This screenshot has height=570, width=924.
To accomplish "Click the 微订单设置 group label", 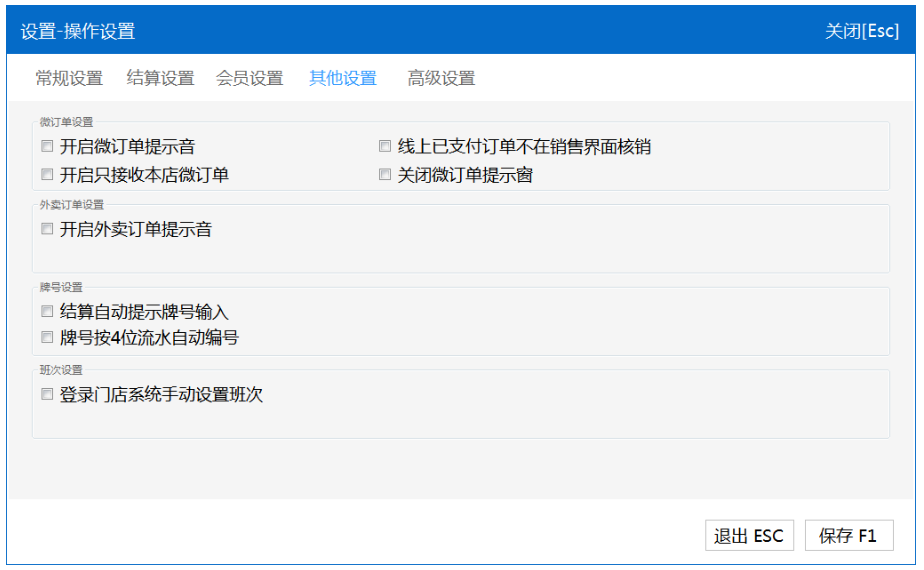I will click(x=66, y=122).
